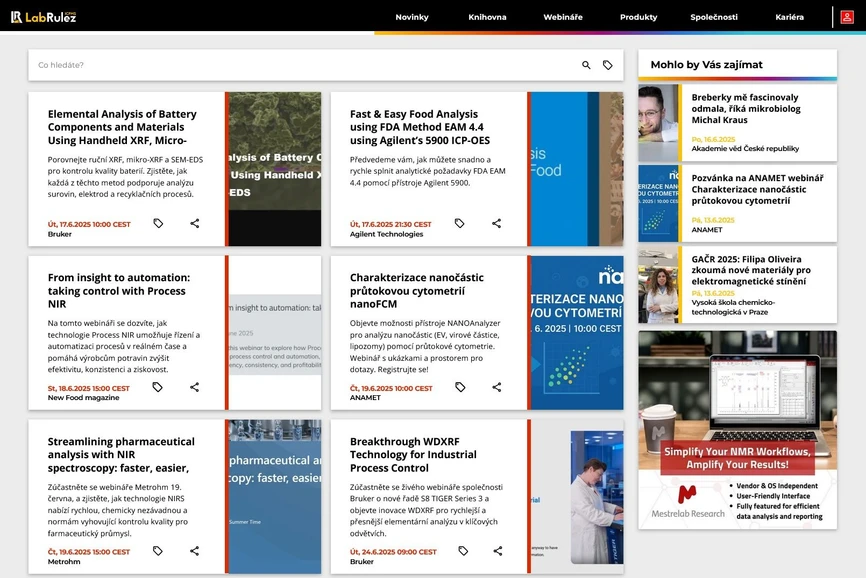This screenshot has width=866, height=578.
Task: Click date 'St, 18.6.2025 15:00 CEST'
Action: 88,388
